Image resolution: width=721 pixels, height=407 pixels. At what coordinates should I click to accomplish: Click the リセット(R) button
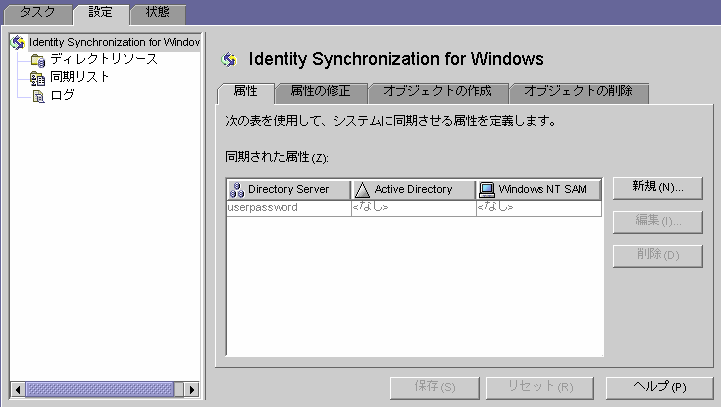click(x=540, y=388)
